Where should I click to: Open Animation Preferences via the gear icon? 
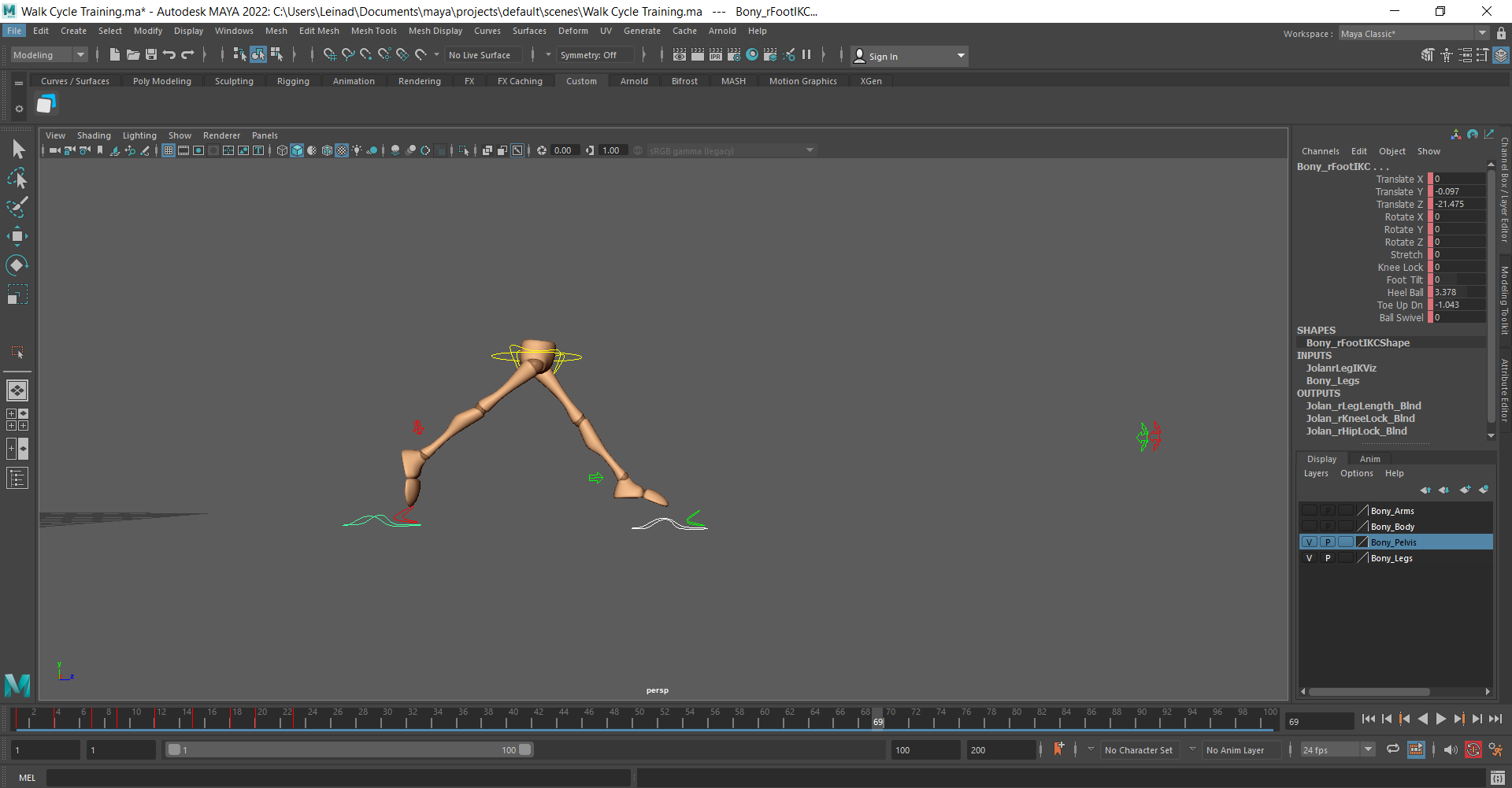click(x=1495, y=749)
